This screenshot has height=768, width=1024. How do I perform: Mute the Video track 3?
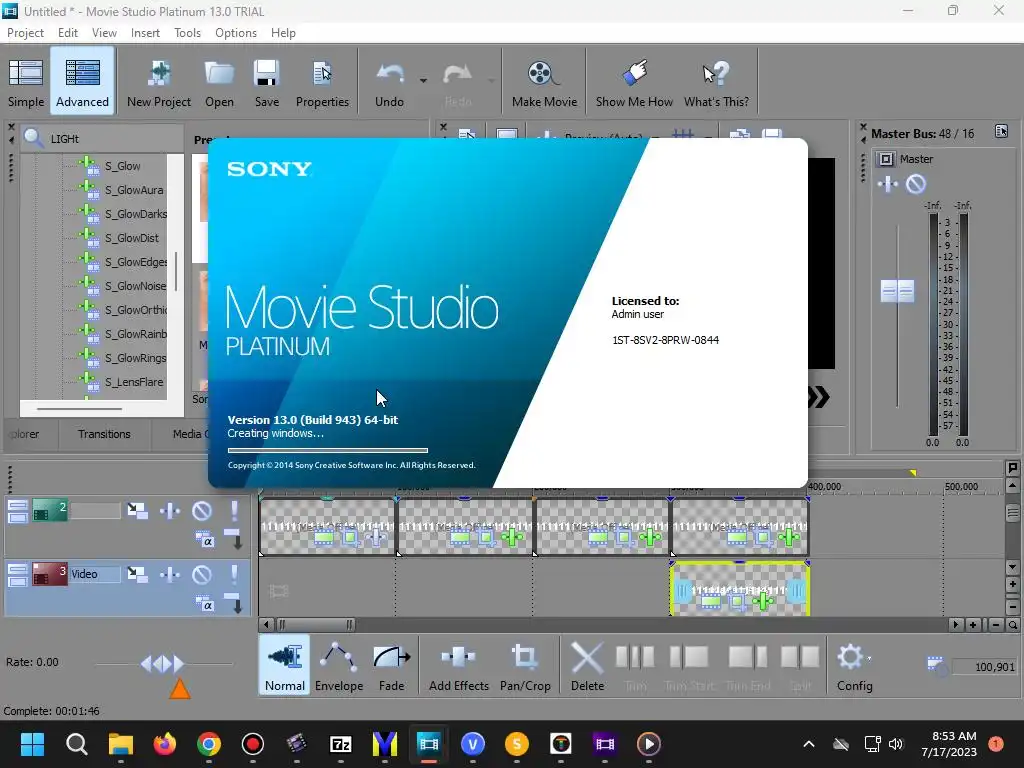pyautogui.click(x=202, y=574)
